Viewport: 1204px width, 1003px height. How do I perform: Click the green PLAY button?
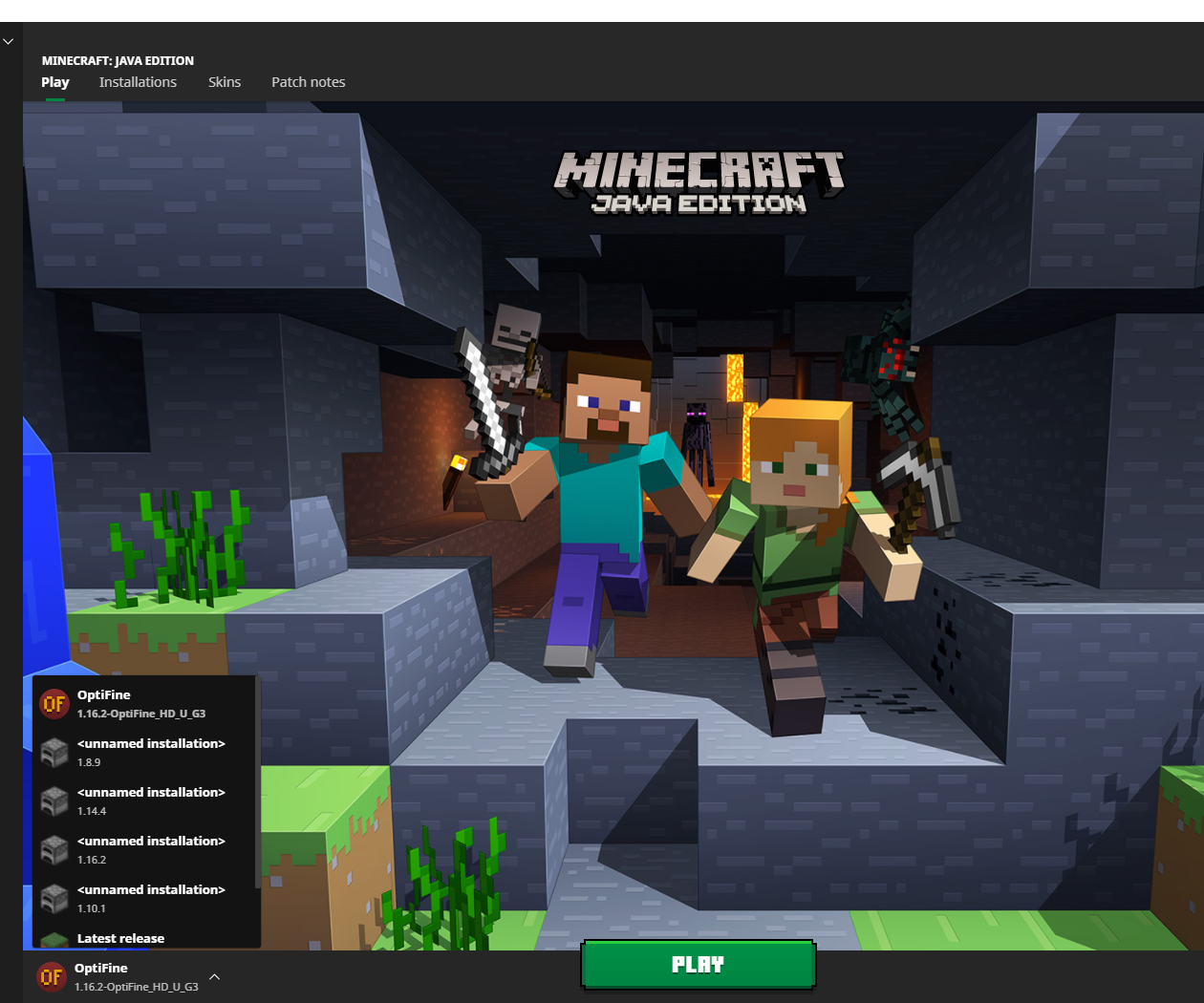698,965
